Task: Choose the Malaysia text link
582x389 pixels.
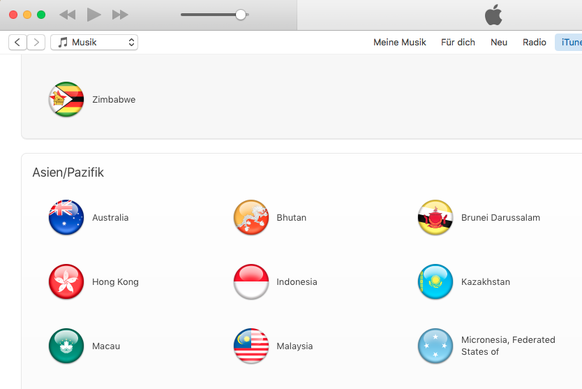Action: coord(295,346)
